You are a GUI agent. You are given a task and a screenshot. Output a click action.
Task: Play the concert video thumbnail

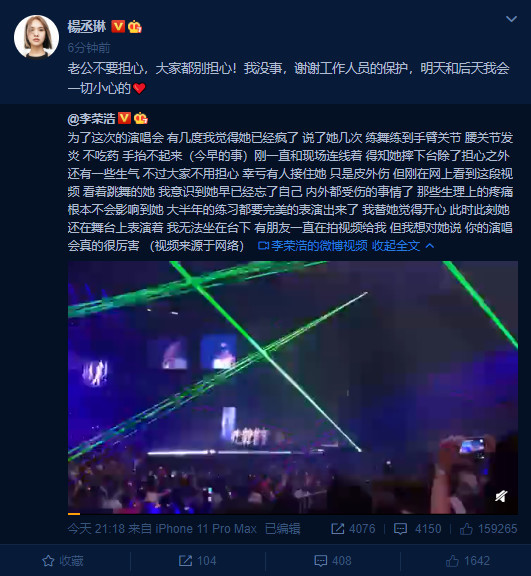tap(293, 387)
